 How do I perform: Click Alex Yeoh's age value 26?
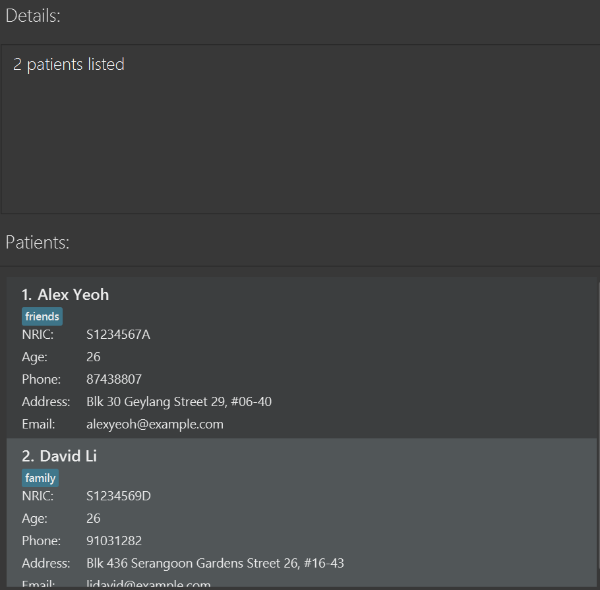pos(93,357)
